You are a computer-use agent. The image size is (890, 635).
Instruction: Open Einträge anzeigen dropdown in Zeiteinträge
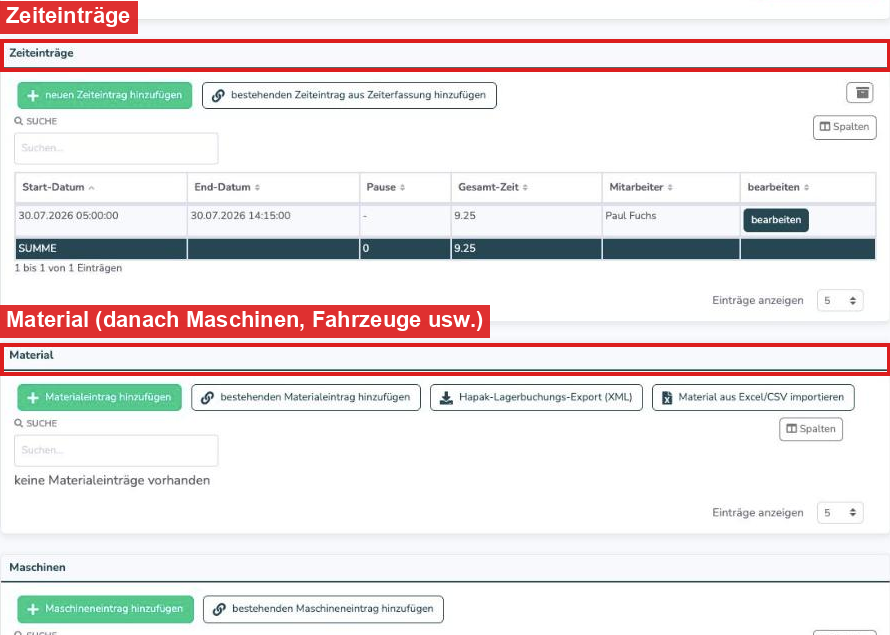click(x=840, y=301)
